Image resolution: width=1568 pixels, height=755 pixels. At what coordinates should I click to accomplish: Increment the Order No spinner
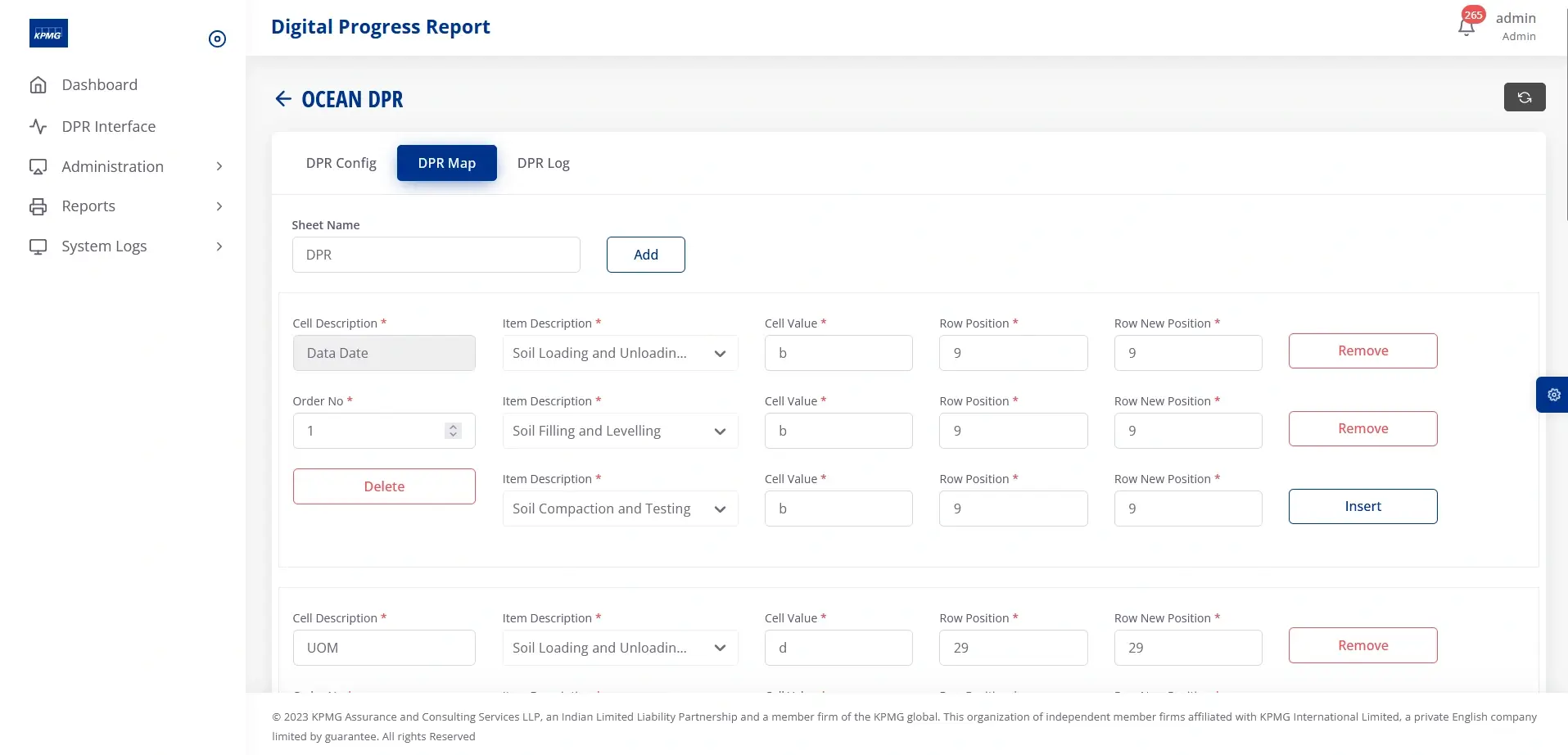click(x=453, y=426)
